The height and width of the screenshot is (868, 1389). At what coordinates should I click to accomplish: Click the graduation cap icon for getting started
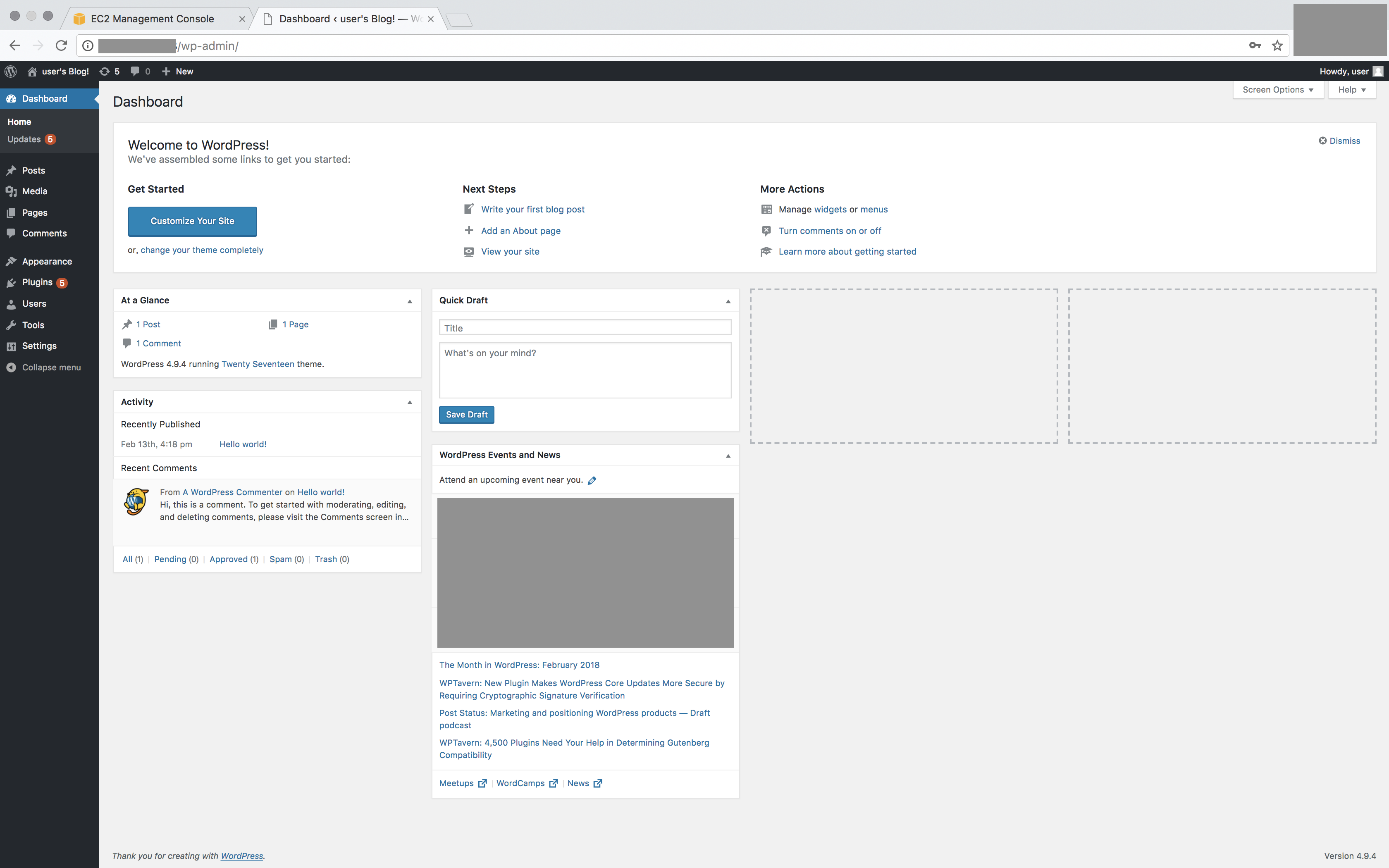point(766,251)
